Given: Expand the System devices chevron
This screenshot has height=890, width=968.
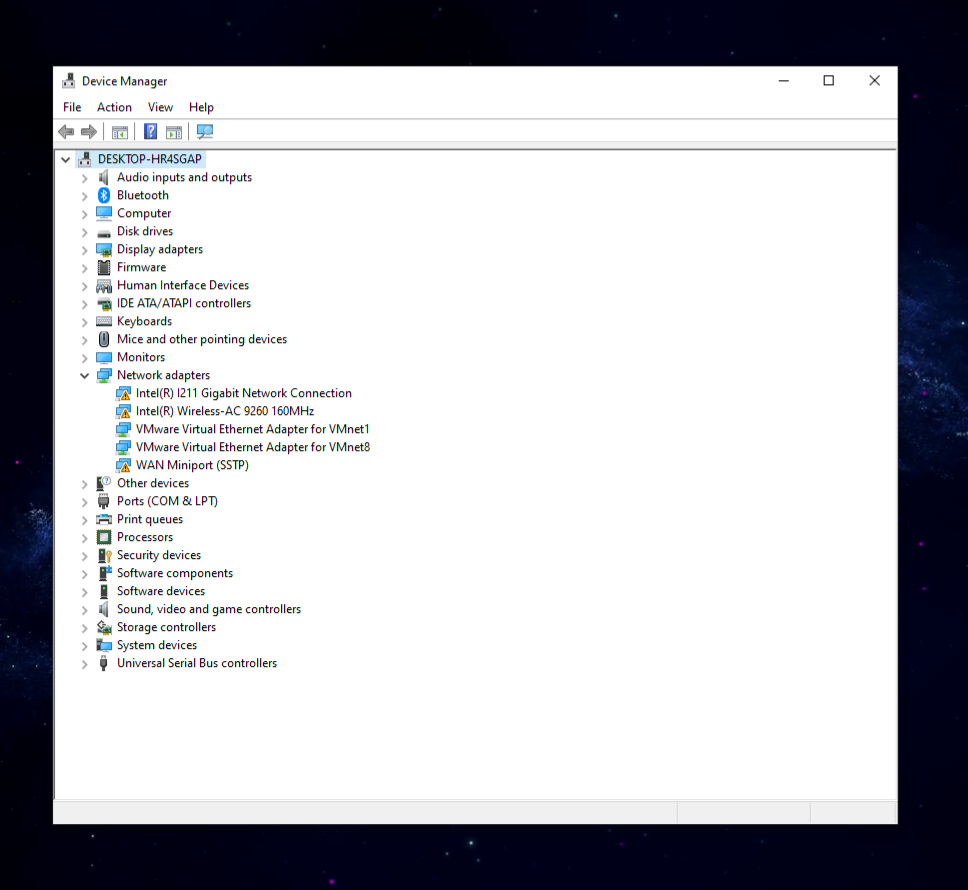Looking at the screenshot, I should point(85,646).
